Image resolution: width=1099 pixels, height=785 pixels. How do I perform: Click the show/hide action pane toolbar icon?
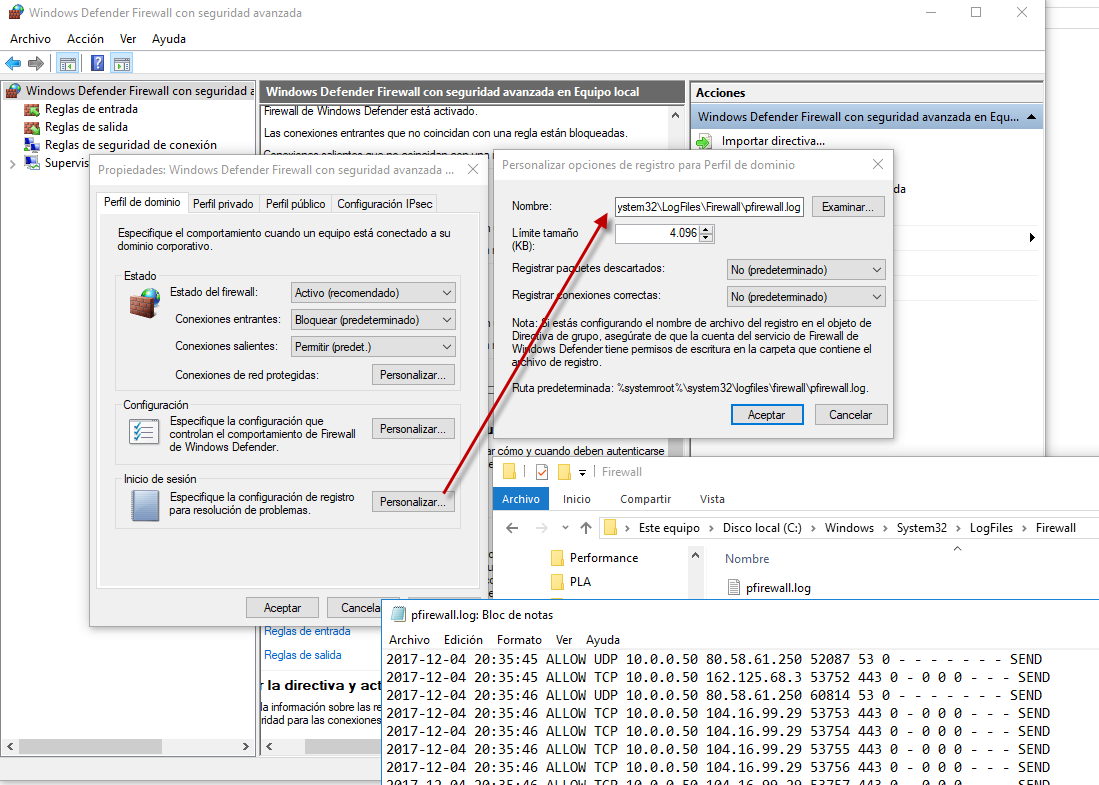click(122, 64)
